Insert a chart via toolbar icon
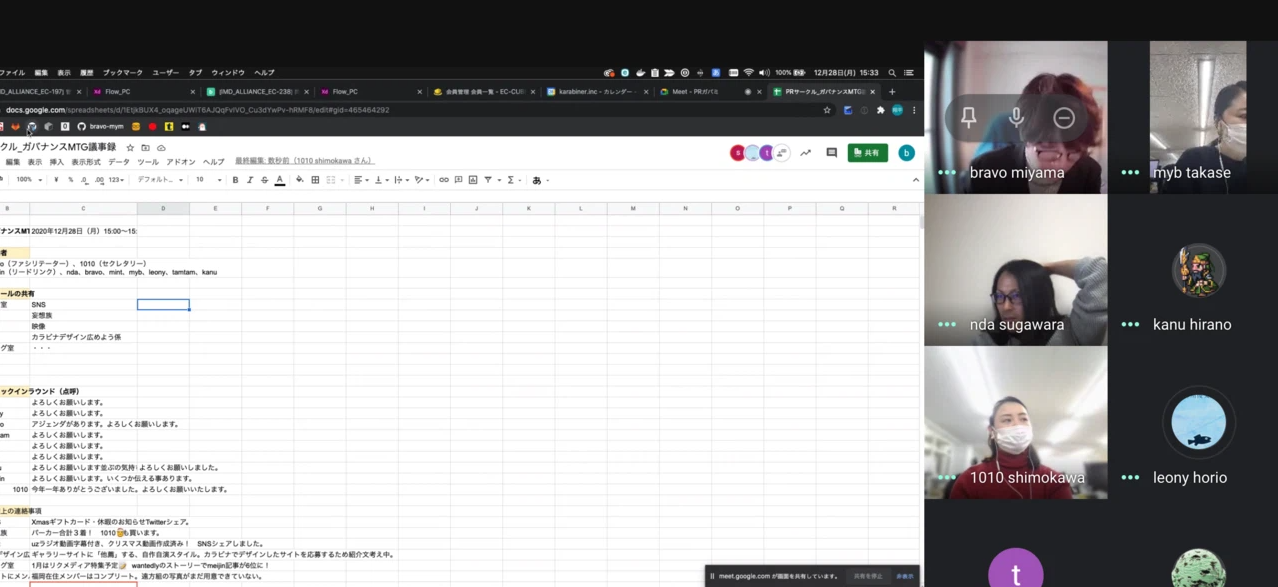This screenshot has width=1278, height=587. [473, 180]
